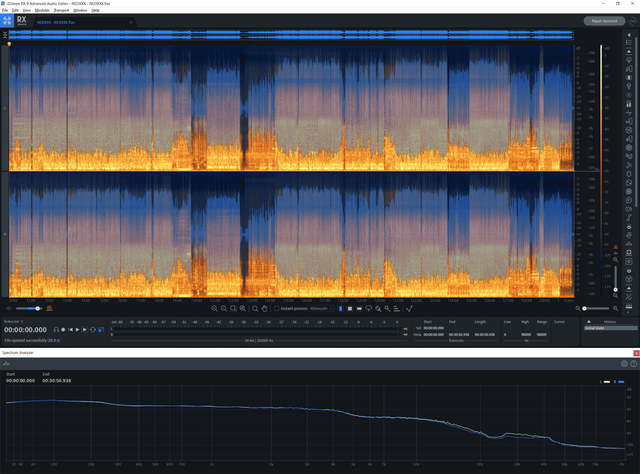Collapse the History panel arrow
Screen dimensions: 640x474
point(589,322)
